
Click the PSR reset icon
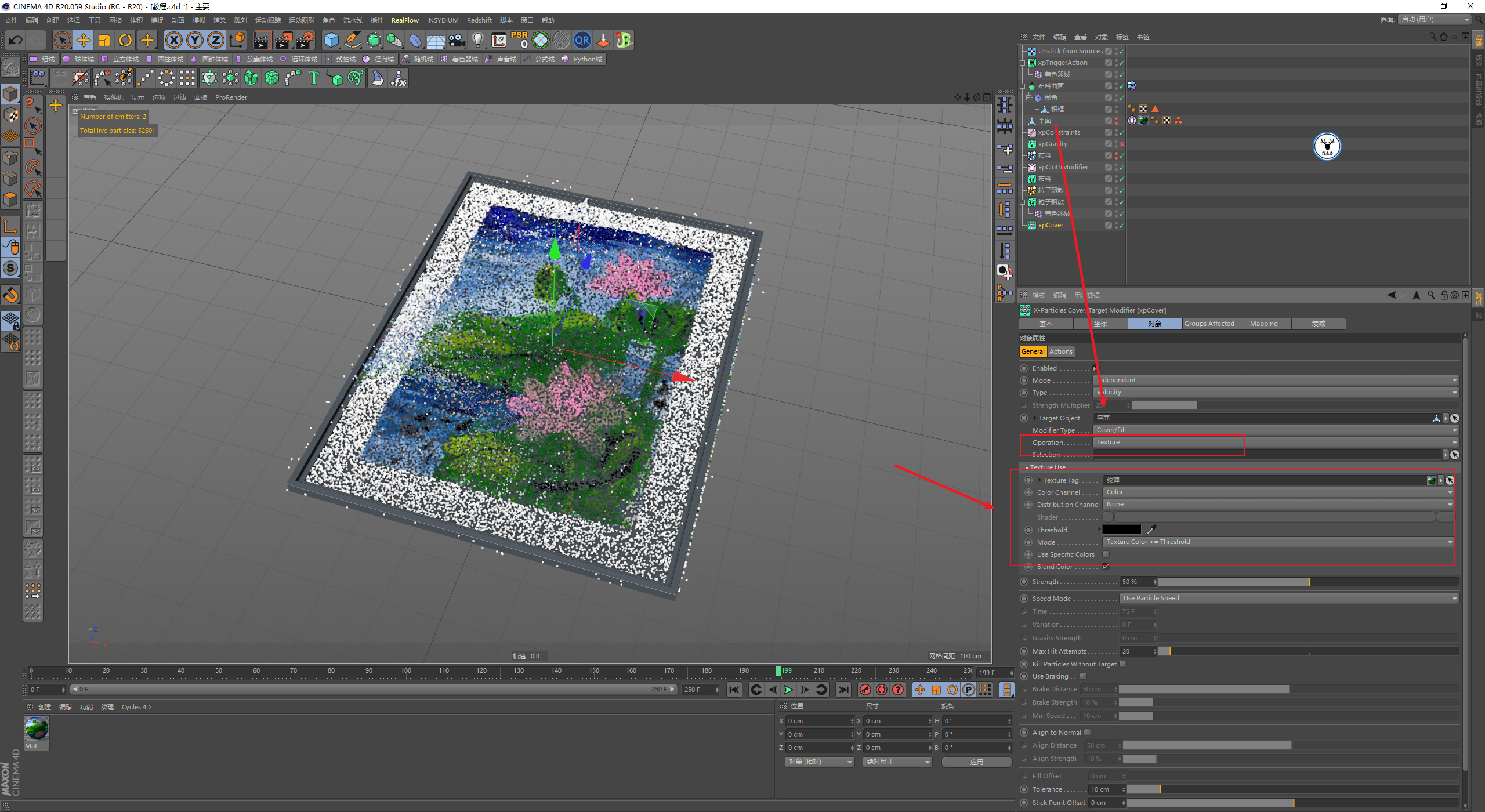[x=519, y=40]
